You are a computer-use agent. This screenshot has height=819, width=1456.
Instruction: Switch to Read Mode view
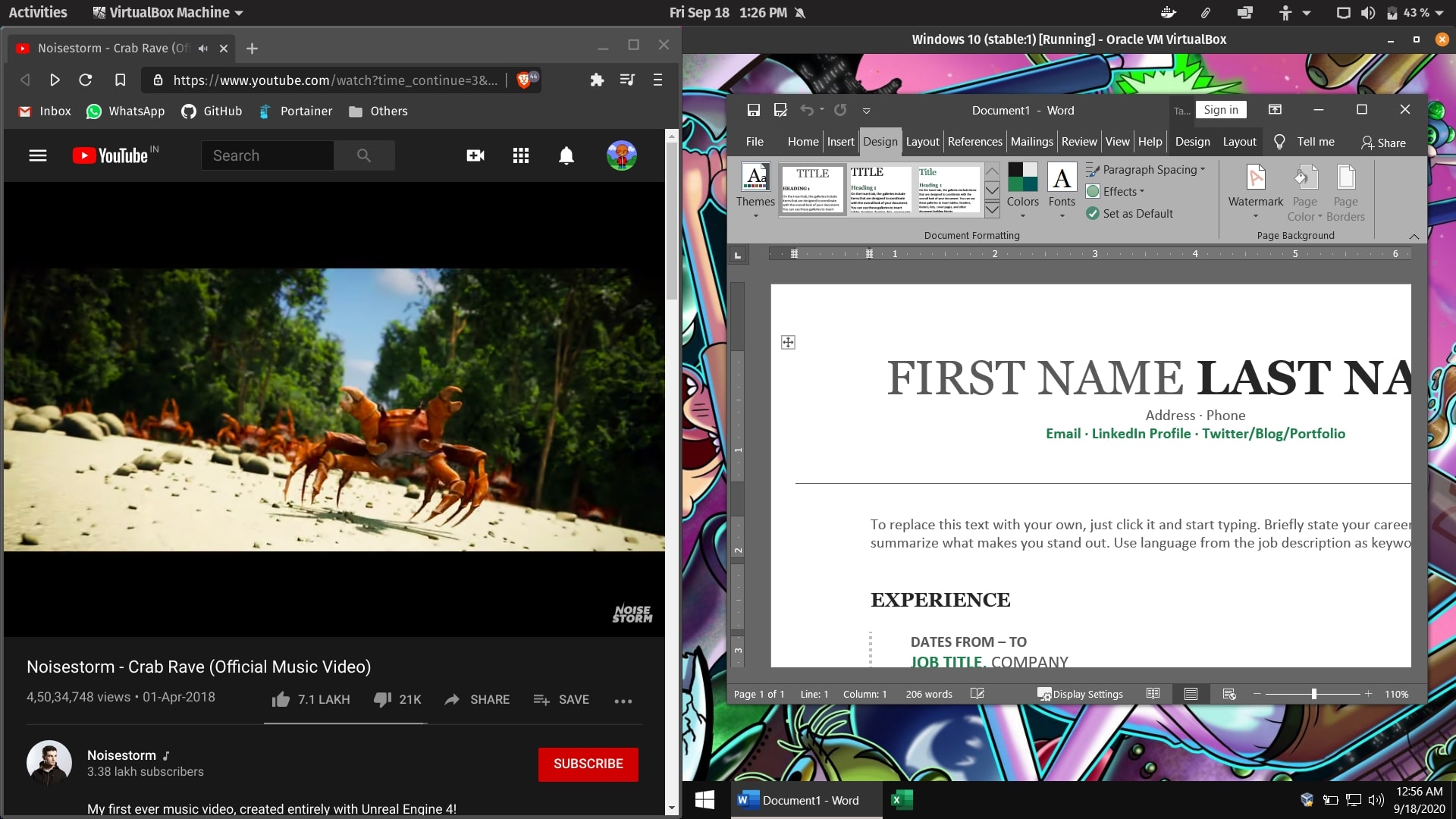point(1153,694)
